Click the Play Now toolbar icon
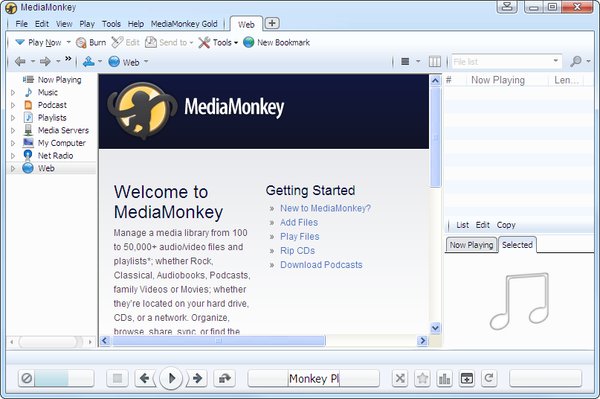This screenshot has height=399, width=600. pos(20,42)
